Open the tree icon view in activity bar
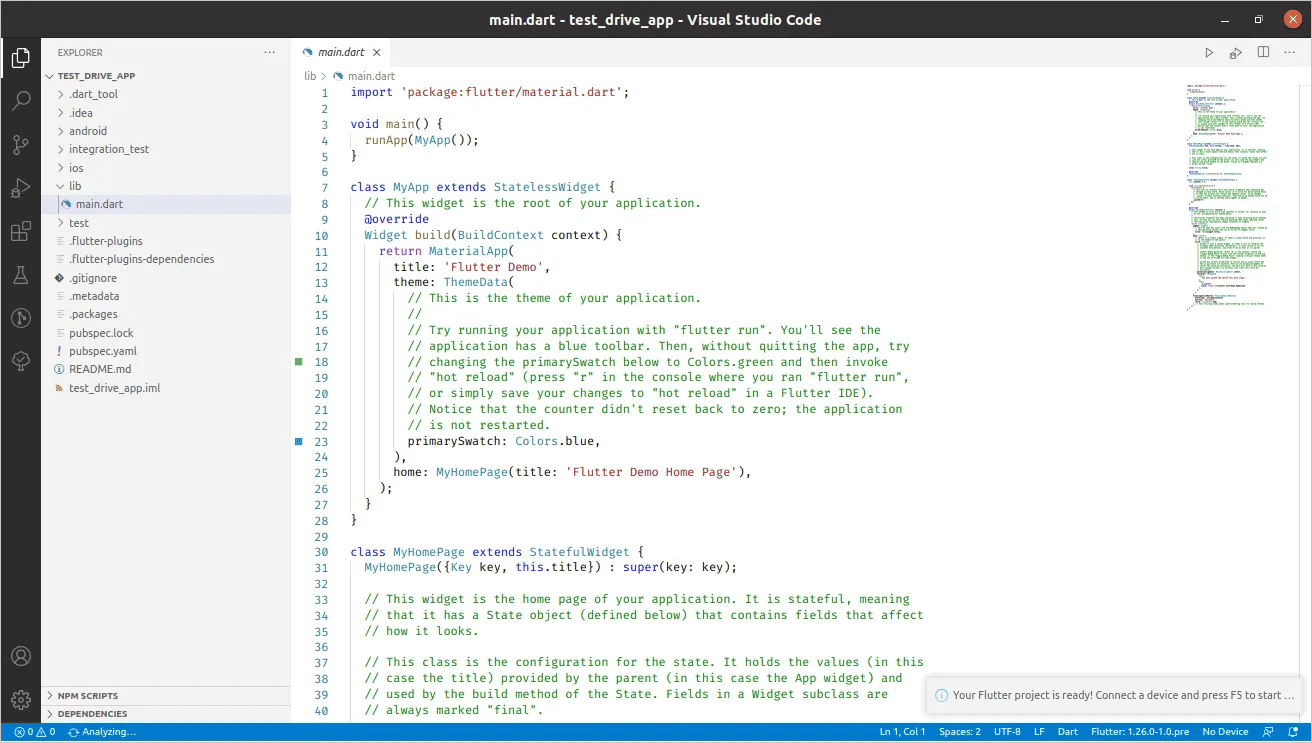 [20, 361]
